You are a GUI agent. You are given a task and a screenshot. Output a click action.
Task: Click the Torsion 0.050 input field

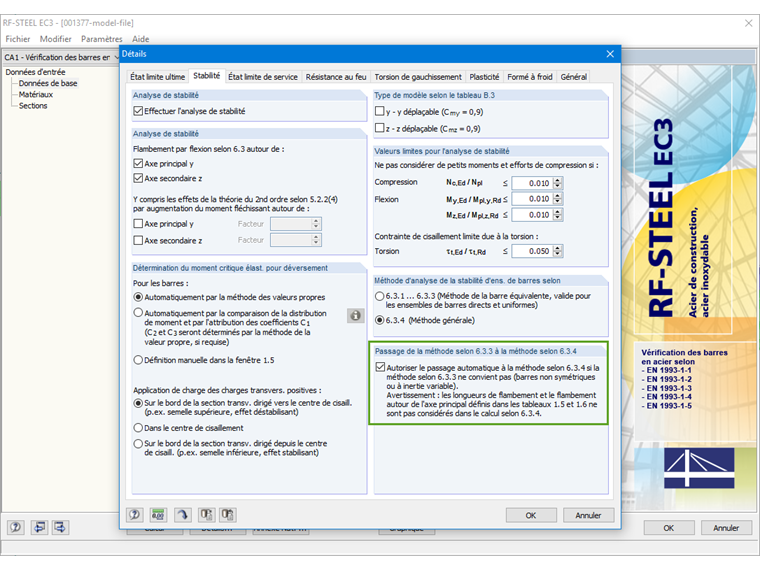532,251
